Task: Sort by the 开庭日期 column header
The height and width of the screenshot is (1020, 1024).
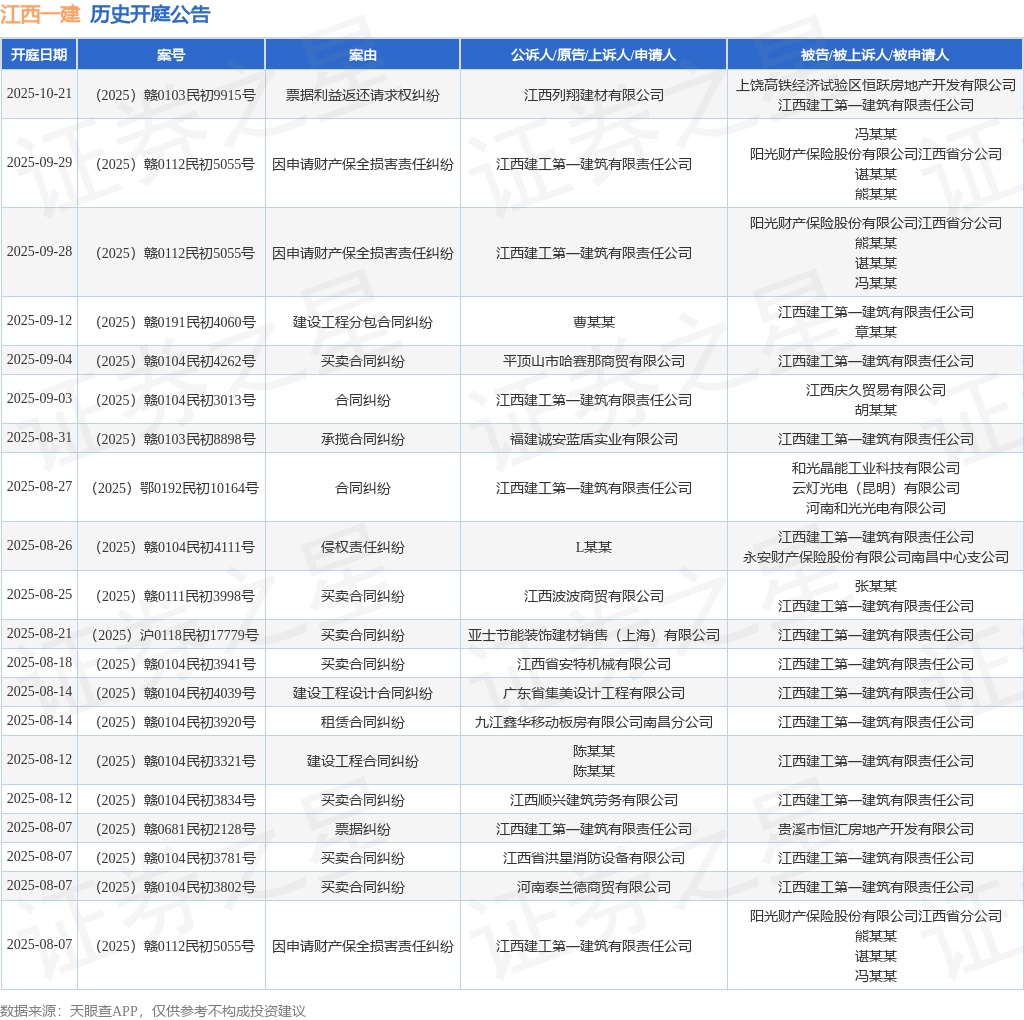Action: 39,55
